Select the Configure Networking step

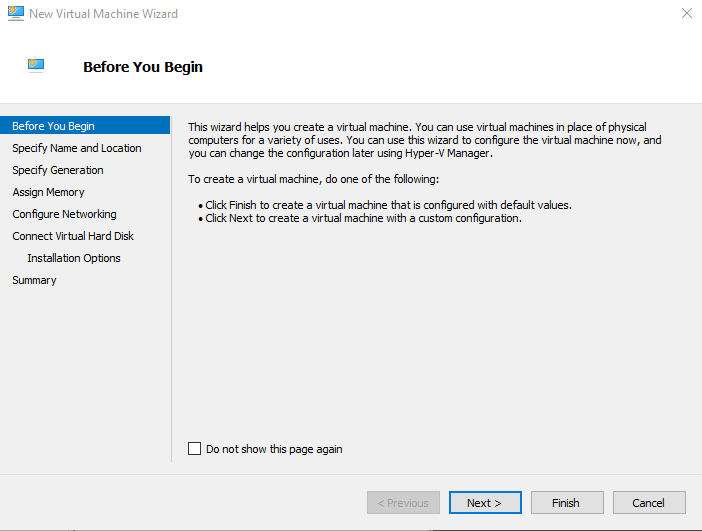pyautogui.click(x=64, y=214)
